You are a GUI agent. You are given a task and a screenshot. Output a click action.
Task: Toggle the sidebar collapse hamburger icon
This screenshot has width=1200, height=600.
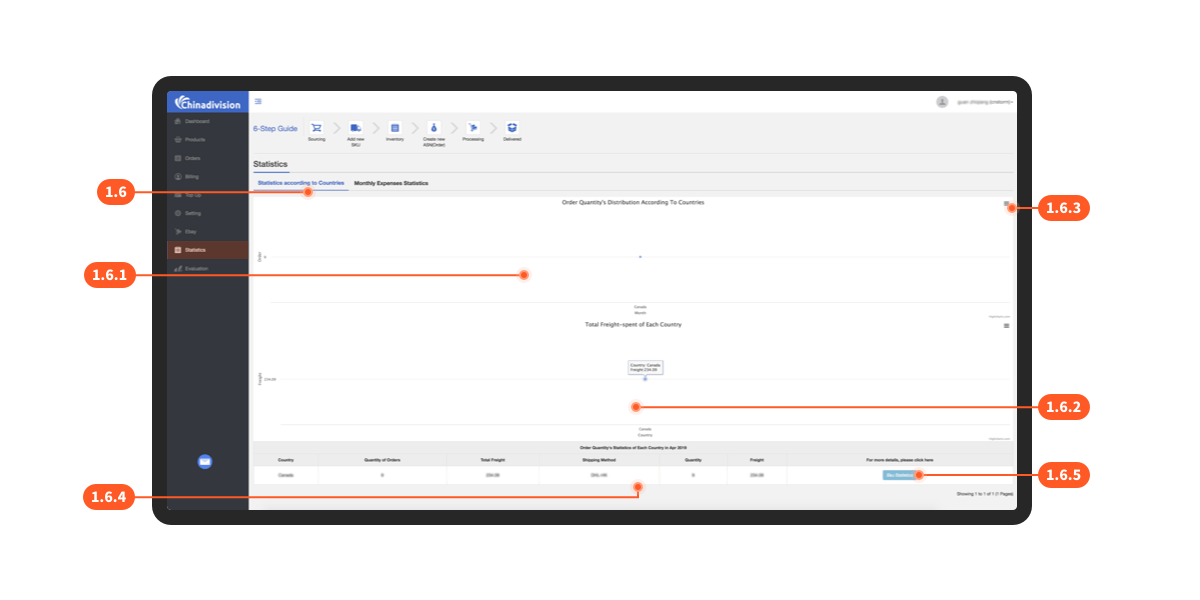point(258,101)
